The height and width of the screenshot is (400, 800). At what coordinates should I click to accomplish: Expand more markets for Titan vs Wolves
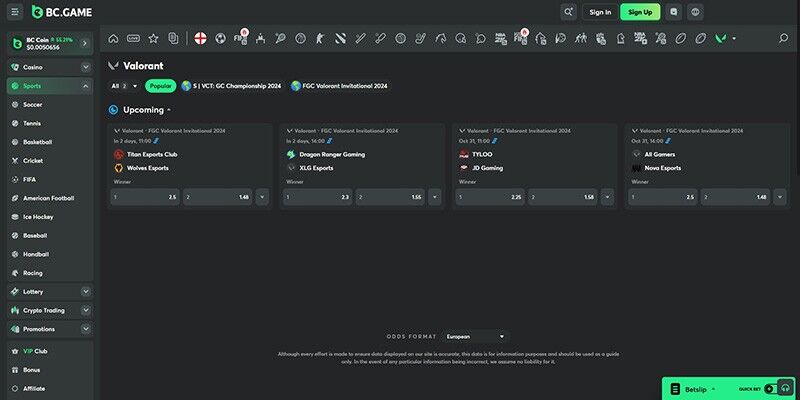point(262,197)
